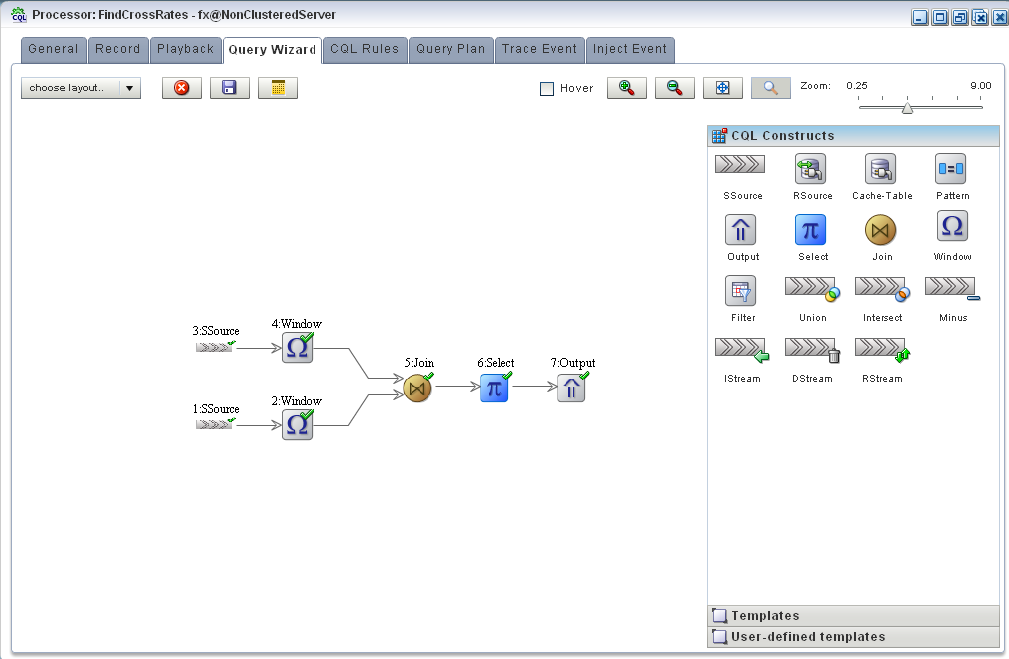
Task: Click the Zoom slider thumb
Action: click(x=907, y=107)
